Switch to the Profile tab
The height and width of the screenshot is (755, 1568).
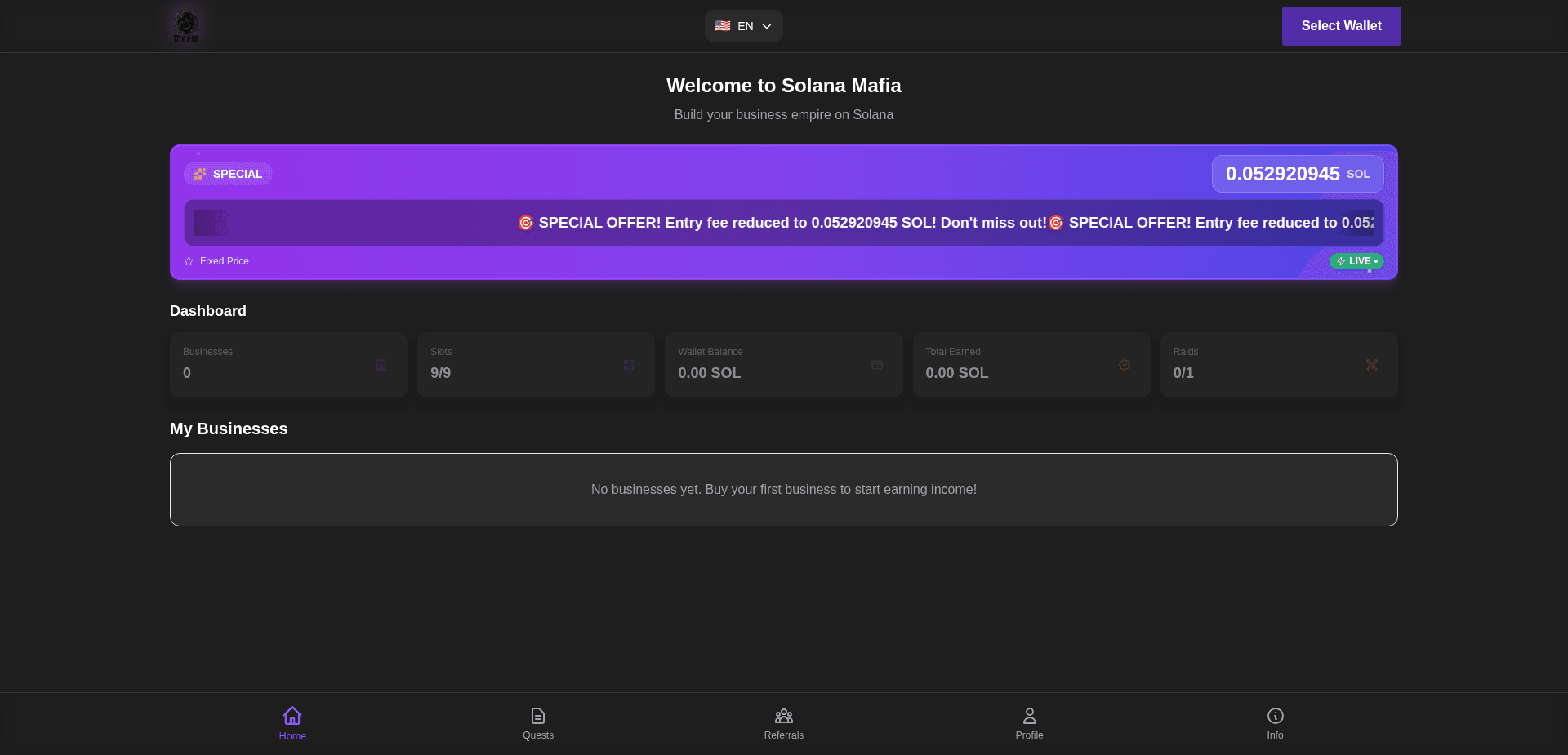click(x=1029, y=722)
